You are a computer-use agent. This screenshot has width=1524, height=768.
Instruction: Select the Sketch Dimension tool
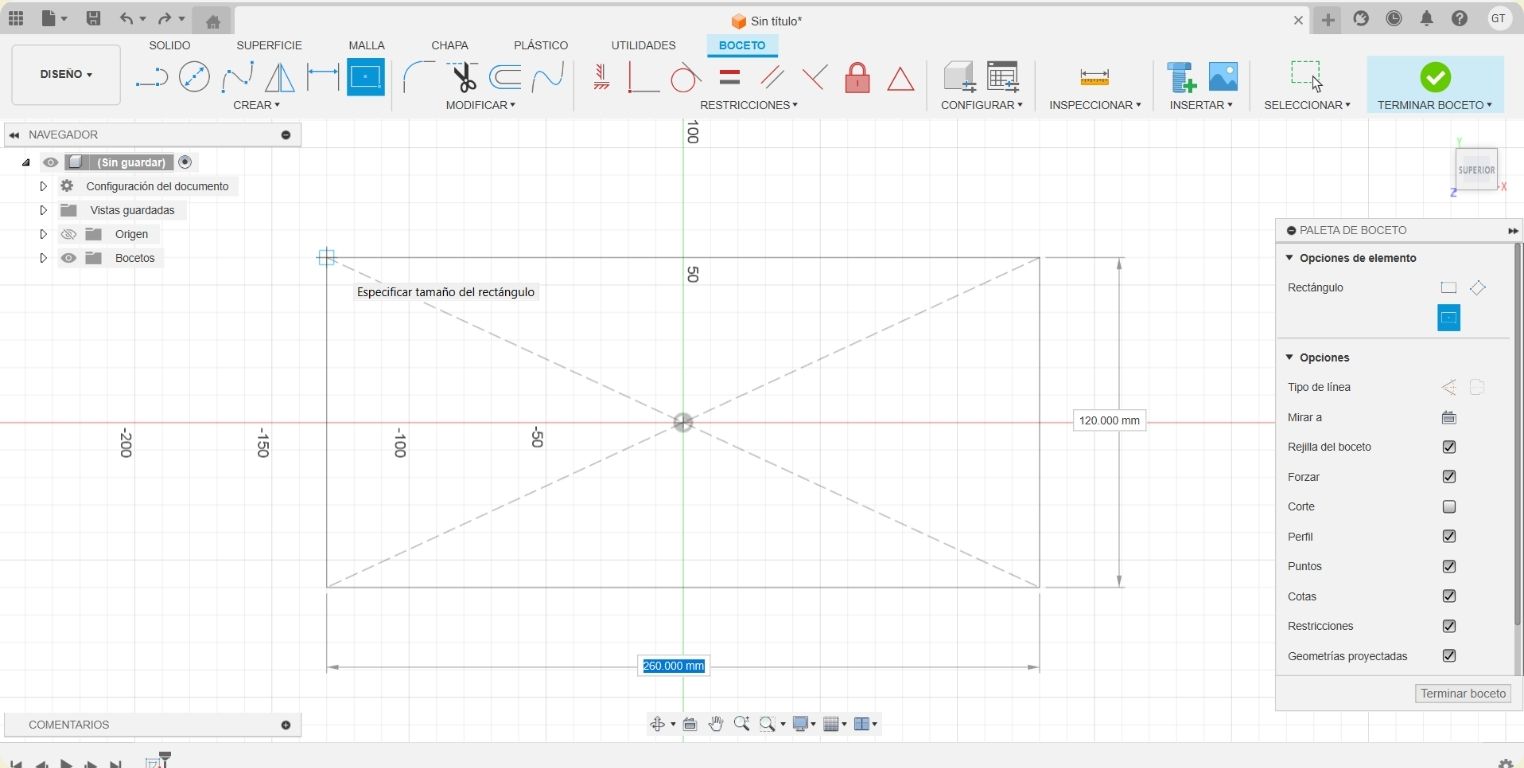323,77
